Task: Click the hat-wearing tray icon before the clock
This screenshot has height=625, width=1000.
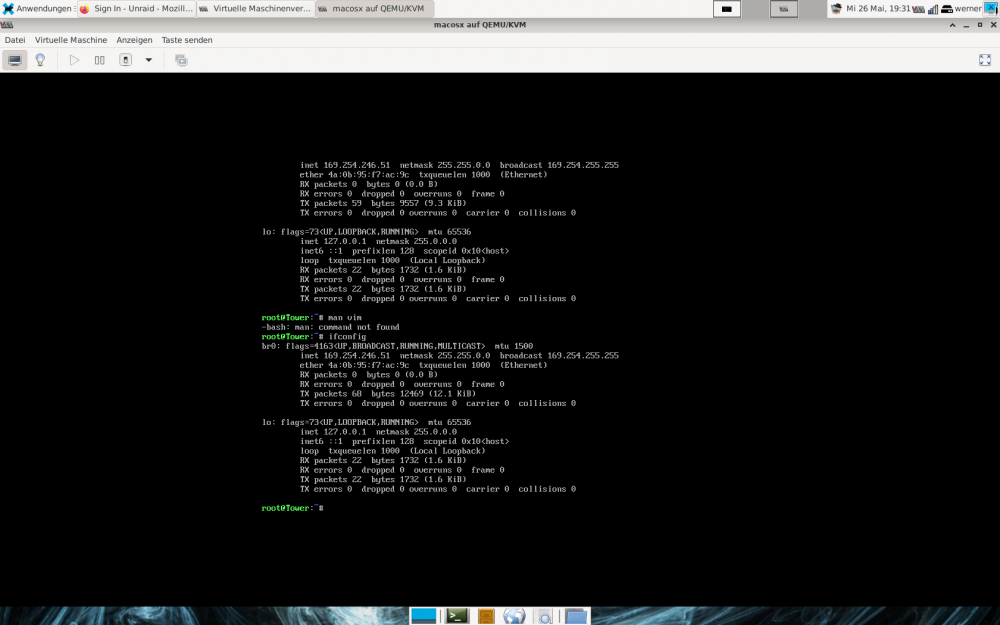Action: 835,9
